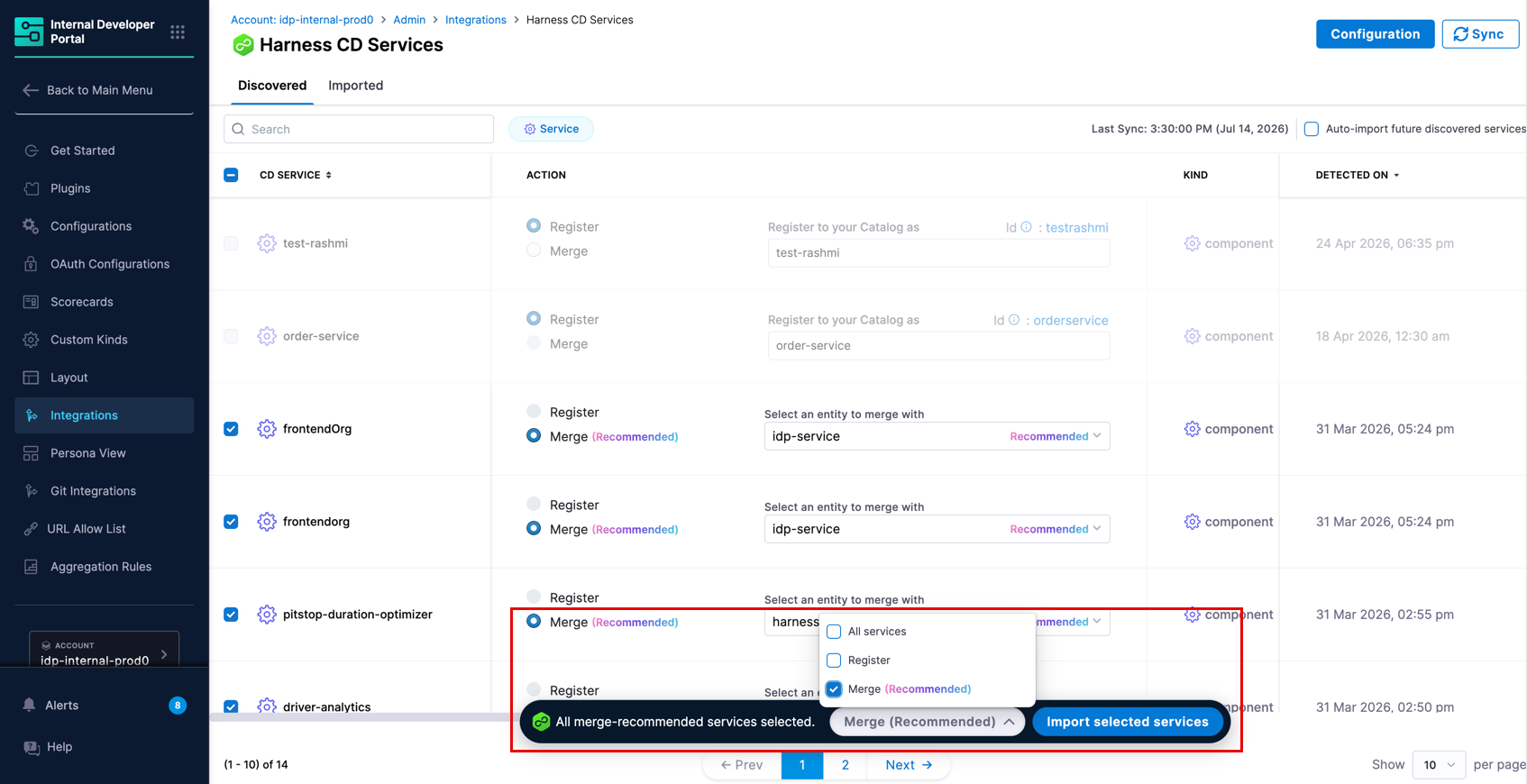1527x784 pixels.
Task: Open merge entity dropdown for frontendorg lowercase
Action: pyautogui.click(x=937, y=529)
